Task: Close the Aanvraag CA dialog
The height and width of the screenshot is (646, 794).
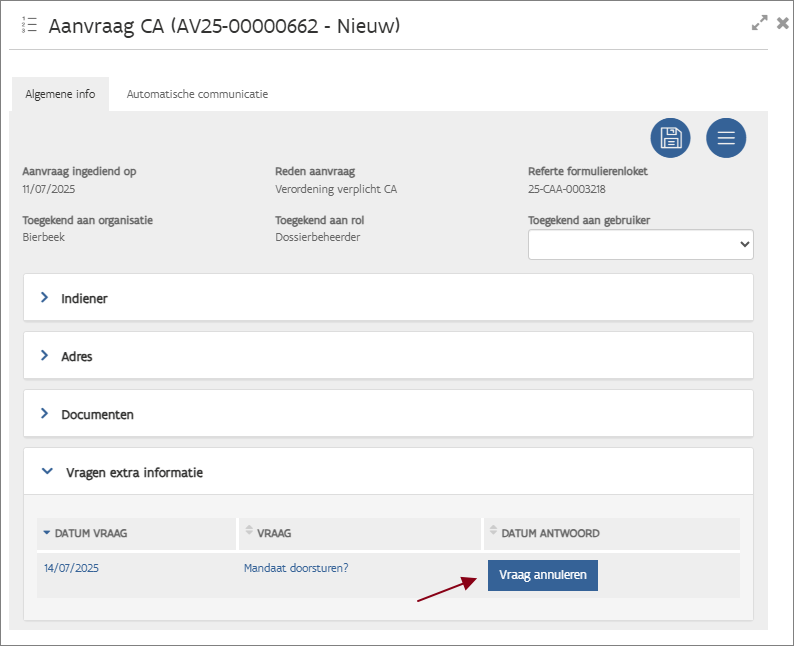Action: (782, 23)
